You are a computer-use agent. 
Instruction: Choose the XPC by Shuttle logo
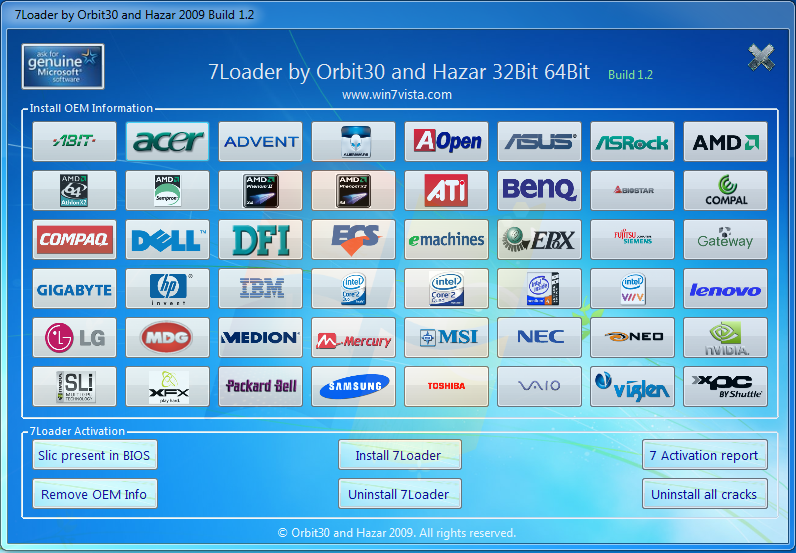coord(725,386)
